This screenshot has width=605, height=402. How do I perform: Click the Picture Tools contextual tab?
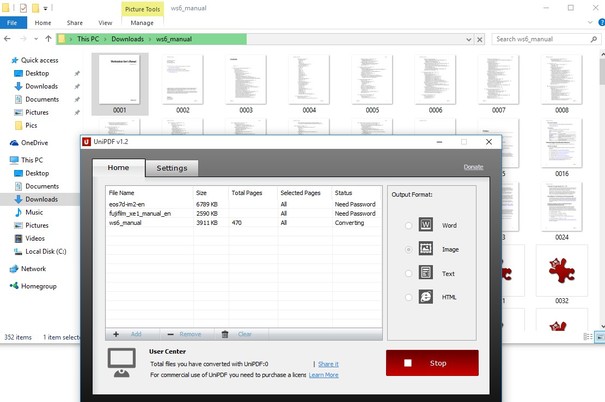click(142, 9)
